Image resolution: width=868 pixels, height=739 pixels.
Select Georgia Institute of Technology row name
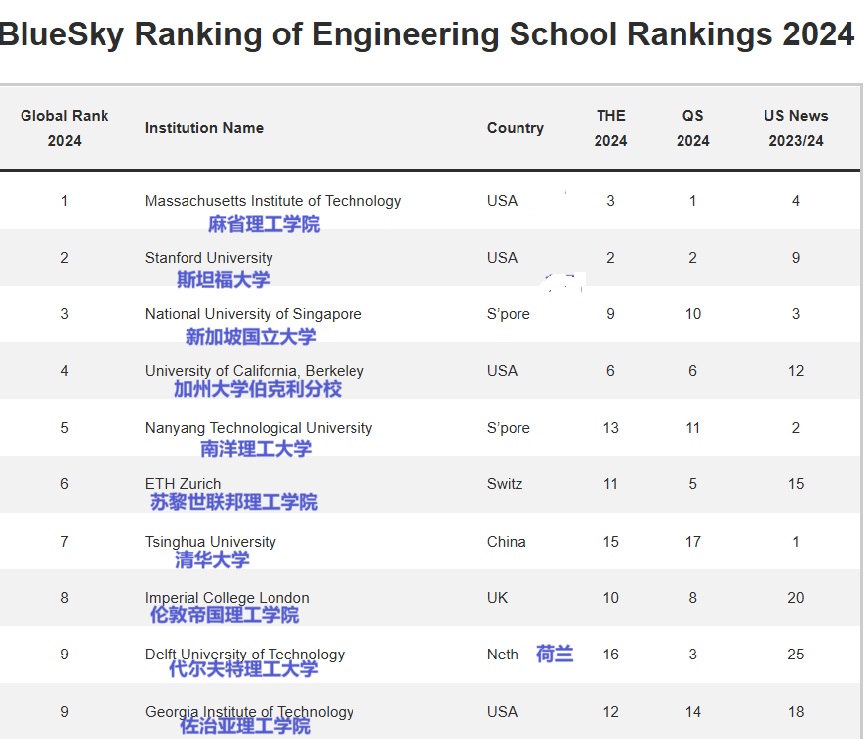(x=249, y=712)
